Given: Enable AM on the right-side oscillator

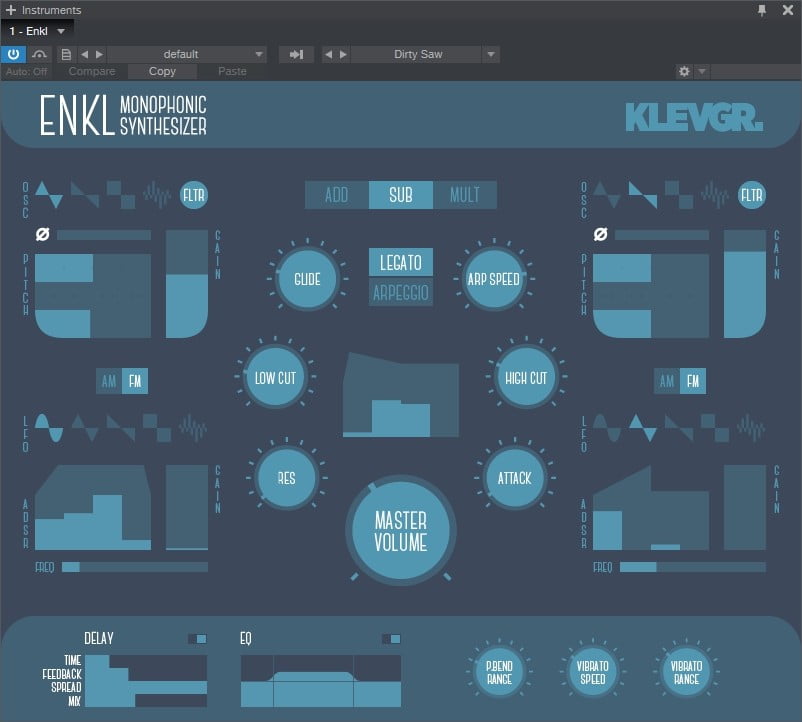Looking at the screenshot, I should [x=667, y=381].
